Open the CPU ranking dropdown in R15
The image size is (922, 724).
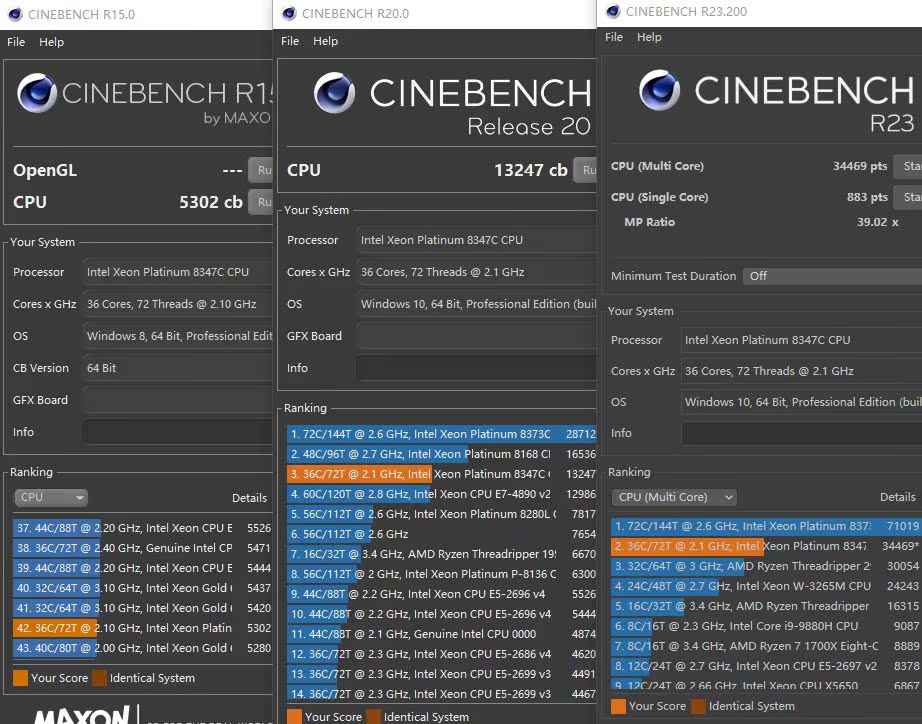tap(51, 498)
